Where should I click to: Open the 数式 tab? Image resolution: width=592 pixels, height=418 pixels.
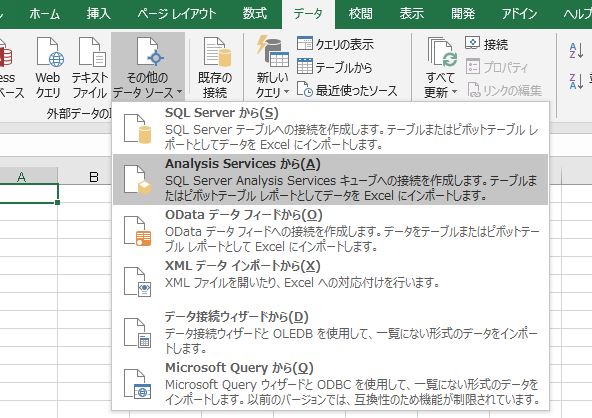[x=254, y=14]
